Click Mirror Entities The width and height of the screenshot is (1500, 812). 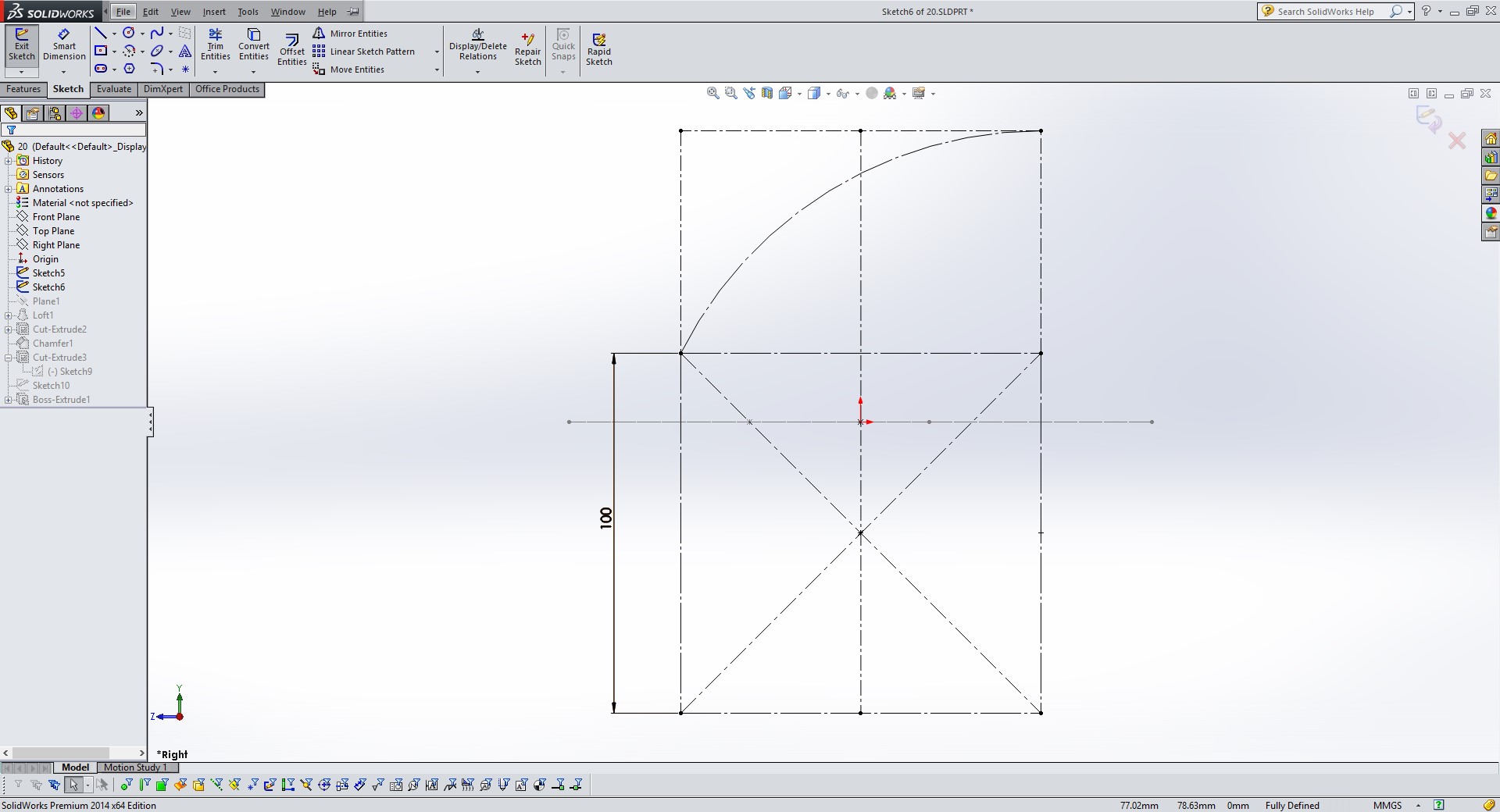click(350, 34)
